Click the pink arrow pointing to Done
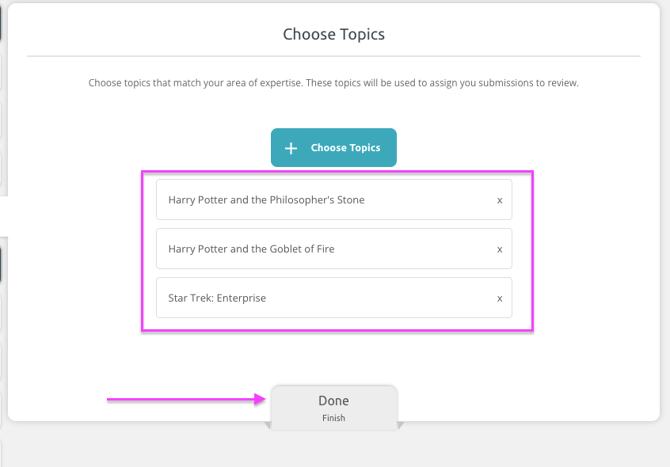Viewport: 670px width, 467px height. [x=186, y=400]
